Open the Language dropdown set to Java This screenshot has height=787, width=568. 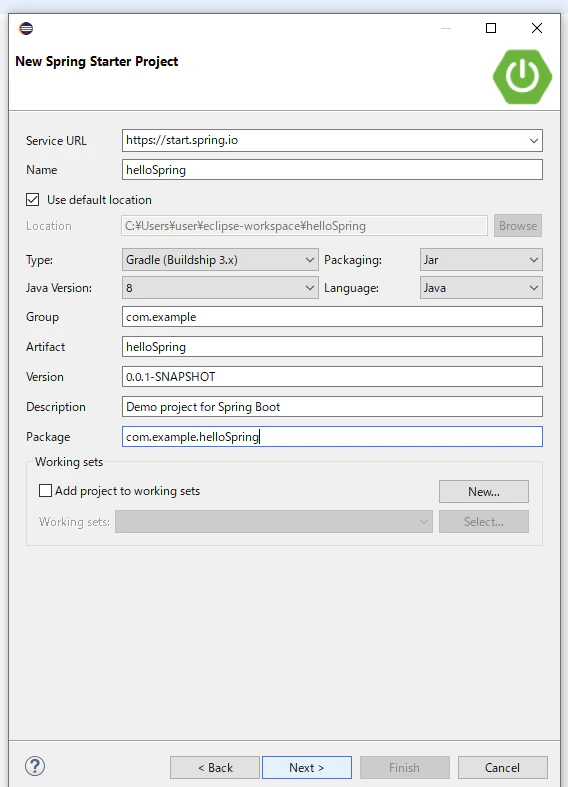481,288
